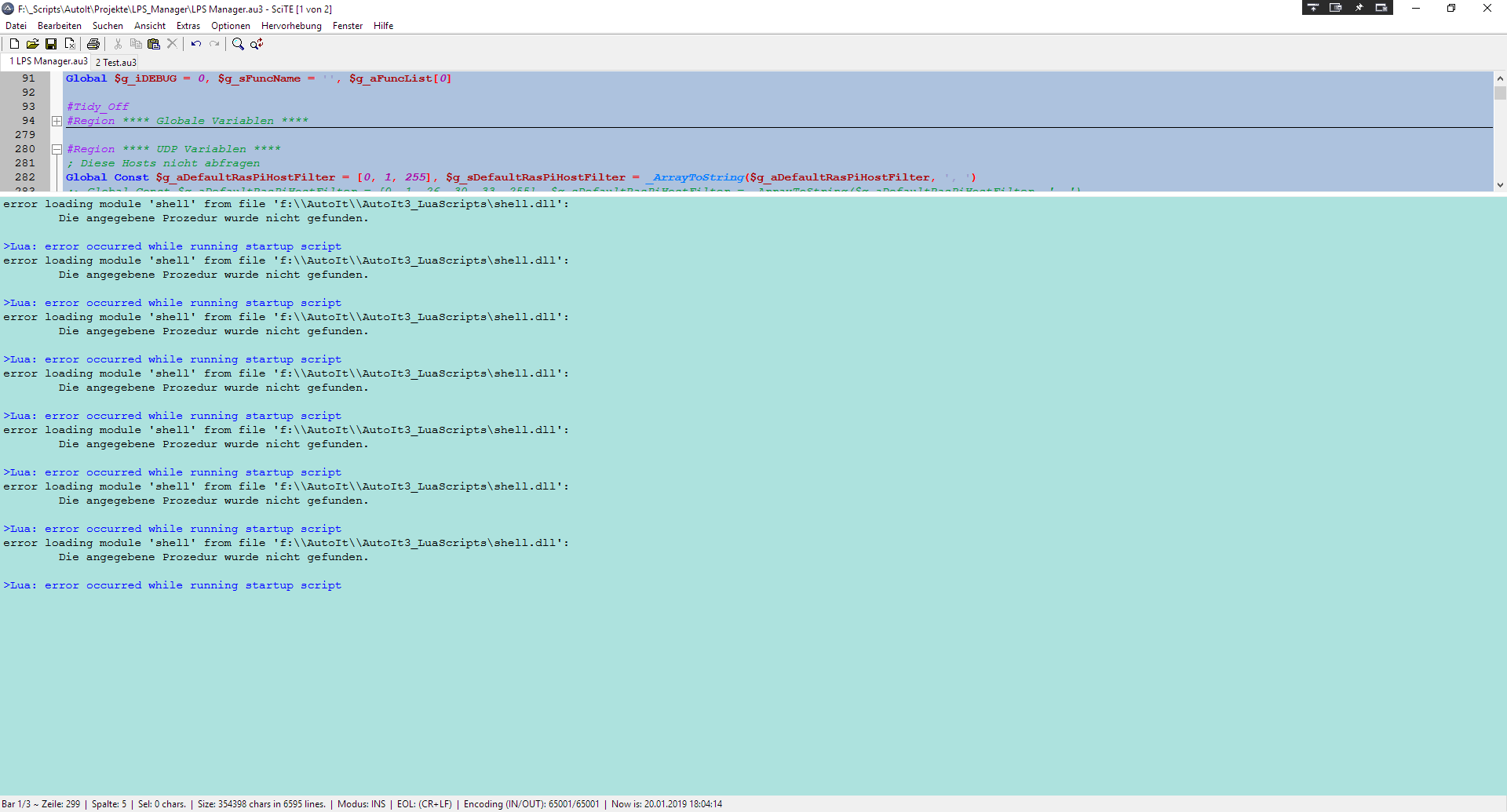This screenshot has width=1507, height=812.
Task: Switch to the Test.au3 tab
Action: point(116,62)
